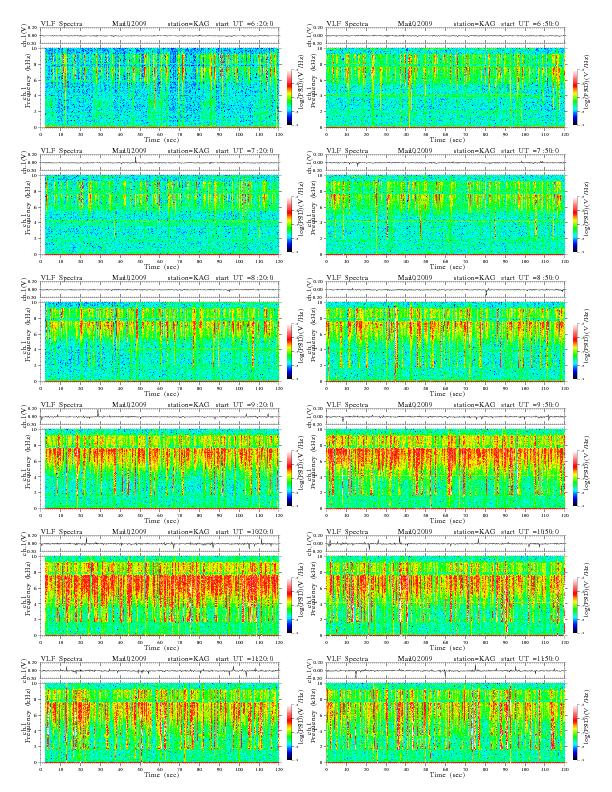Screen dimensions: 612x792
Task: Click the spectrogram plot starting UT 8:20:0
Action: (160, 342)
